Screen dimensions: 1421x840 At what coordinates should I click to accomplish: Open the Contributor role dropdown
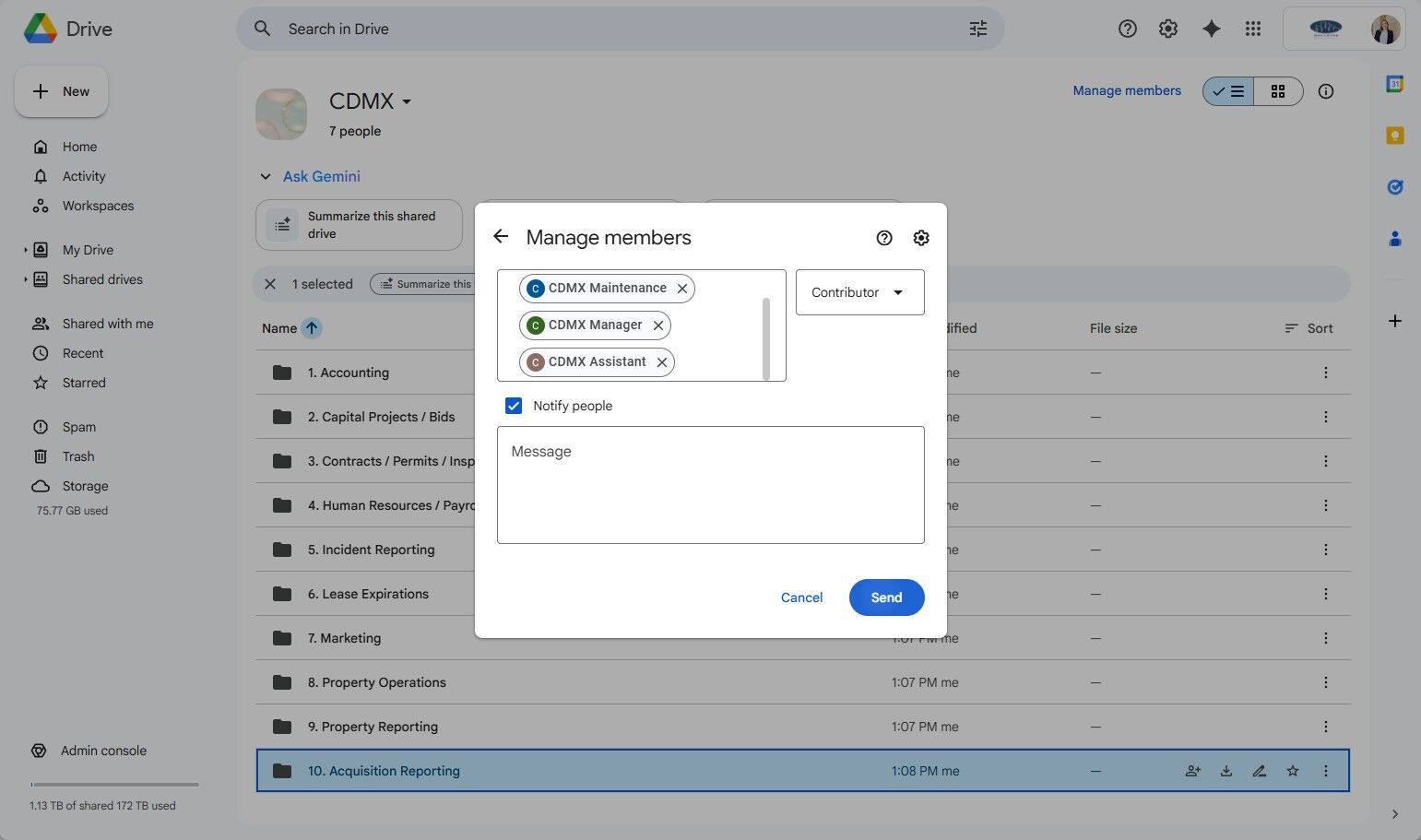click(859, 292)
